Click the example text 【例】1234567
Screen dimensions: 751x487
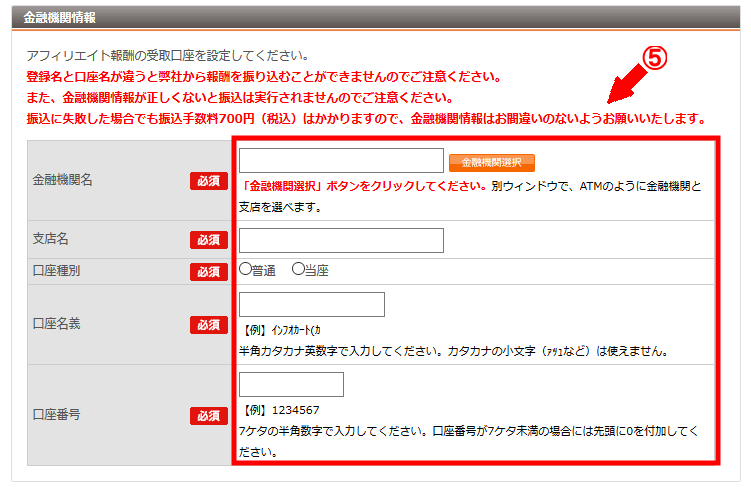(280, 410)
